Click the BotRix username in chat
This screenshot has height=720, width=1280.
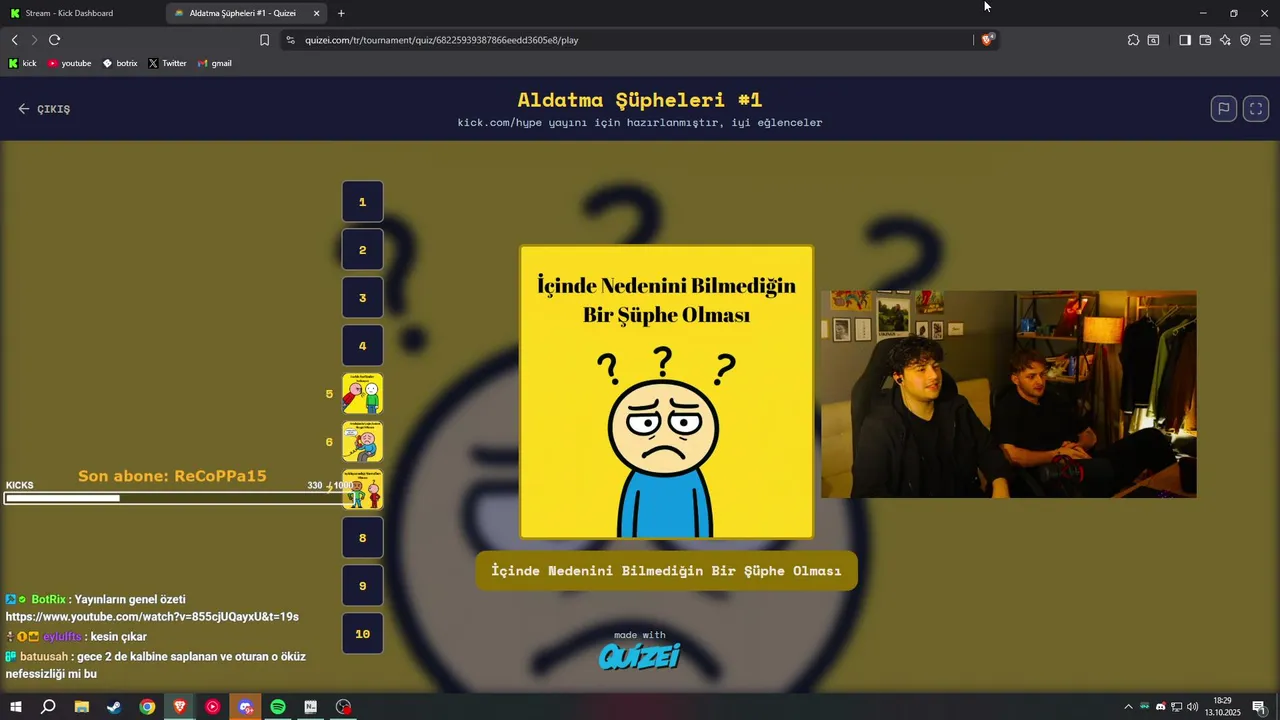[48, 599]
